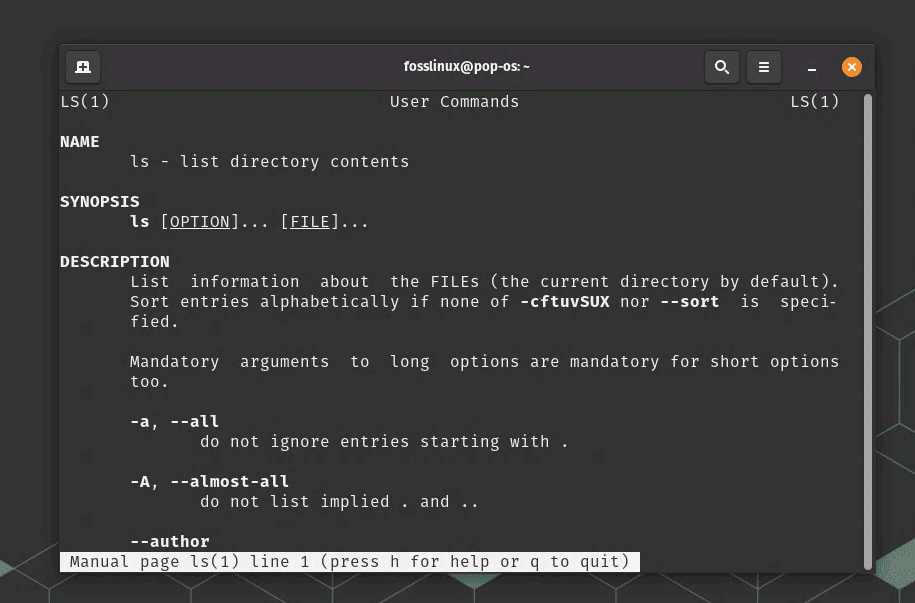Click the word 'too.' in the description
The height and width of the screenshot is (603, 915).
149,382
